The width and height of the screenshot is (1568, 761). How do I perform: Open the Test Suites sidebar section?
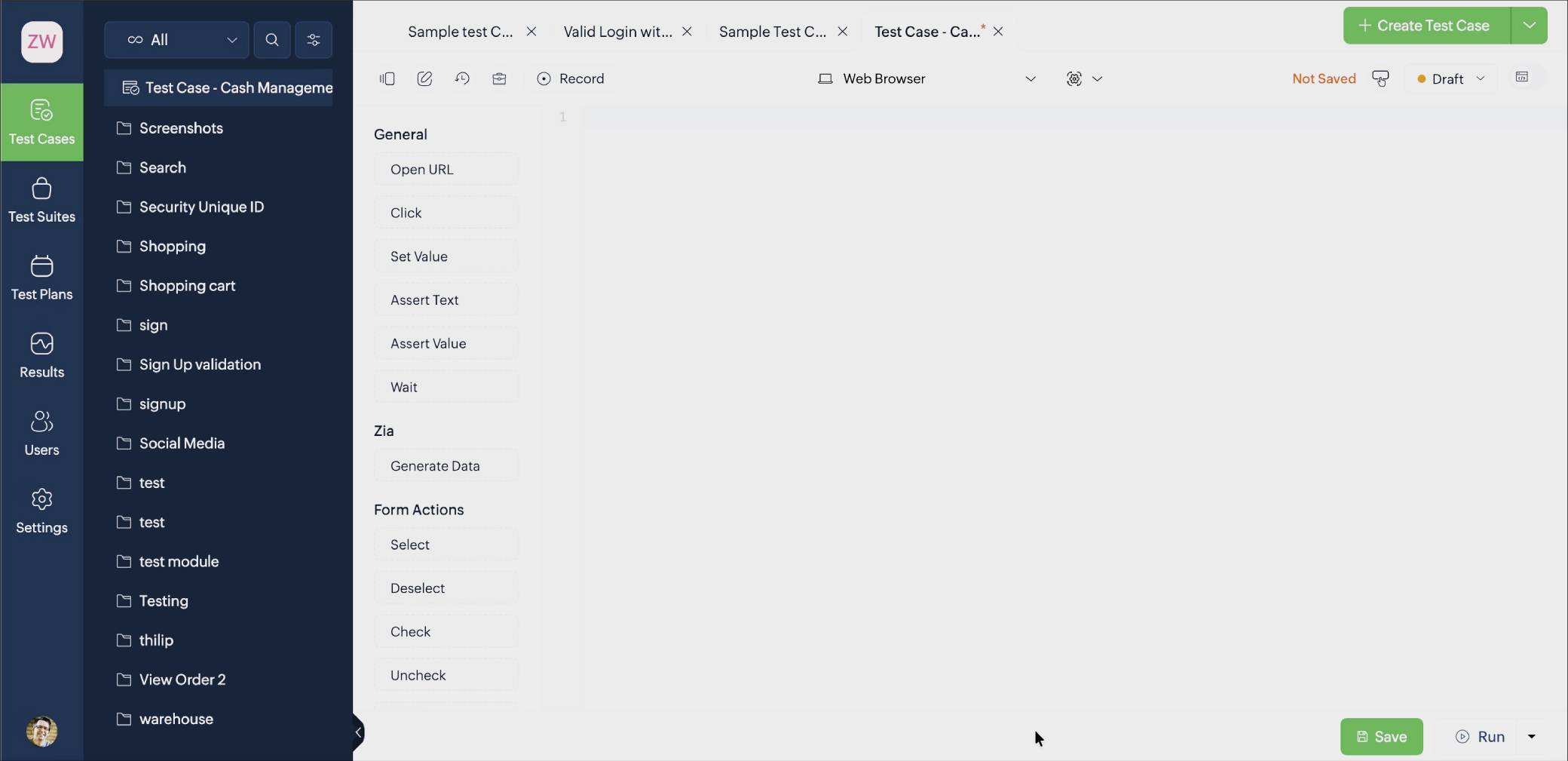tap(41, 200)
